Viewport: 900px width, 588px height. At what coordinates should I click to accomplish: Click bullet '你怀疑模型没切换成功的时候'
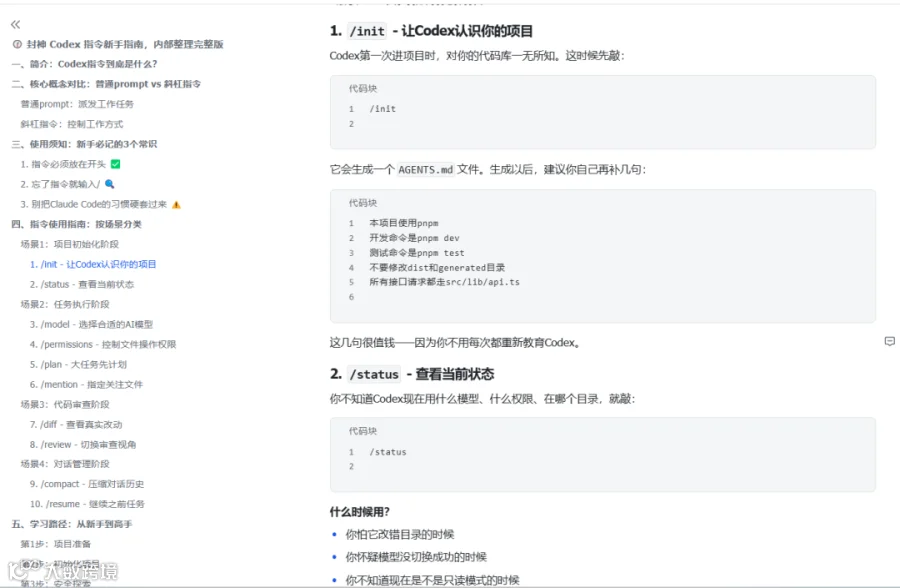pyautogui.click(x=416, y=557)
